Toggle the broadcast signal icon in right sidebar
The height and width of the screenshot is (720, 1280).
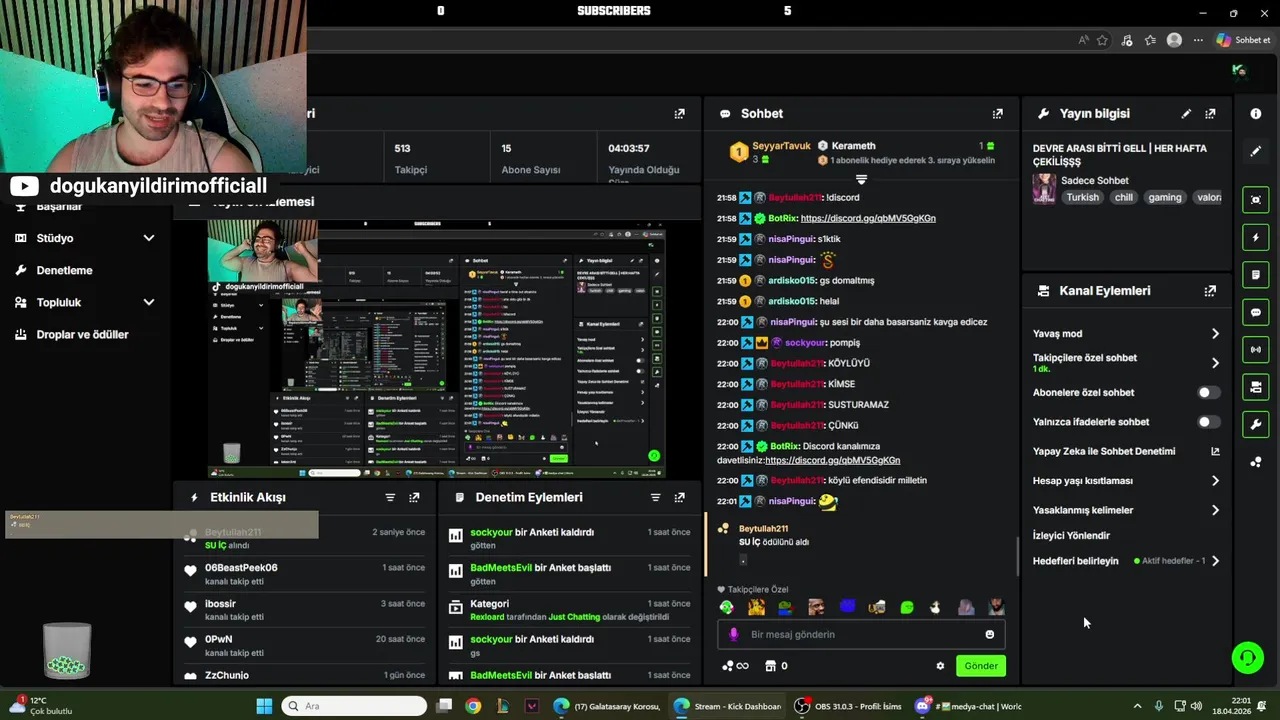[1256, 349]
